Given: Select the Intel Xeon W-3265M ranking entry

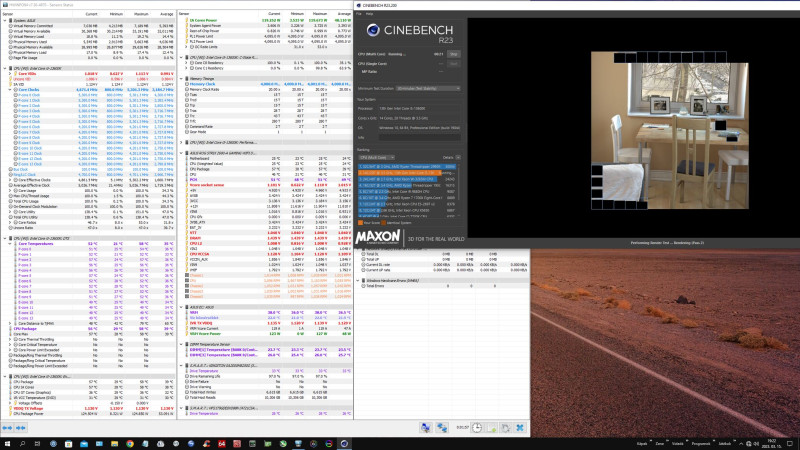Looking at the screenshot, I should point(407,179).
